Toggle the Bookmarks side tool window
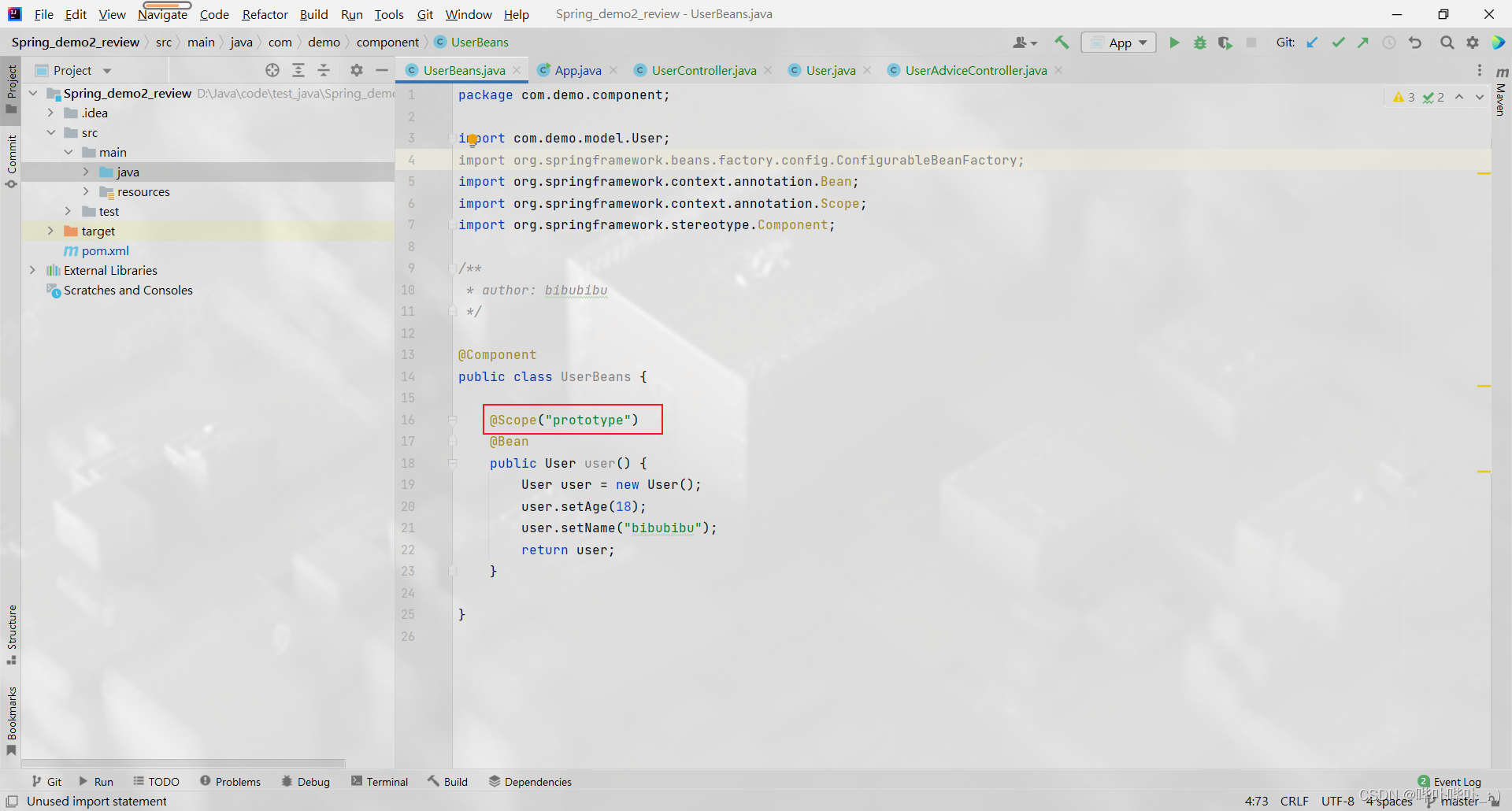 click(x=11, y=720)
